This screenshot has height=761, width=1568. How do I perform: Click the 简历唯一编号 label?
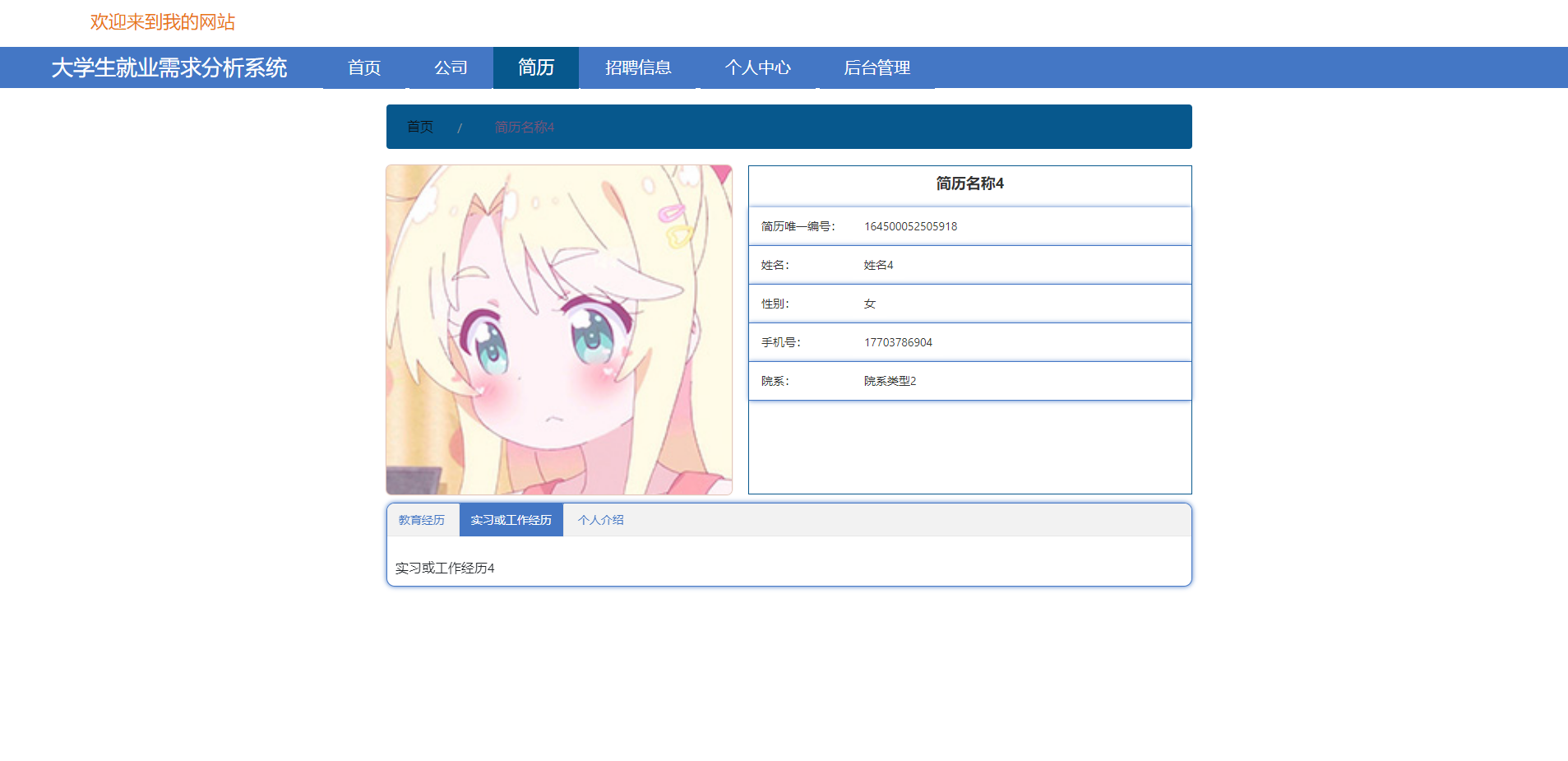click(x=798, y=226)
